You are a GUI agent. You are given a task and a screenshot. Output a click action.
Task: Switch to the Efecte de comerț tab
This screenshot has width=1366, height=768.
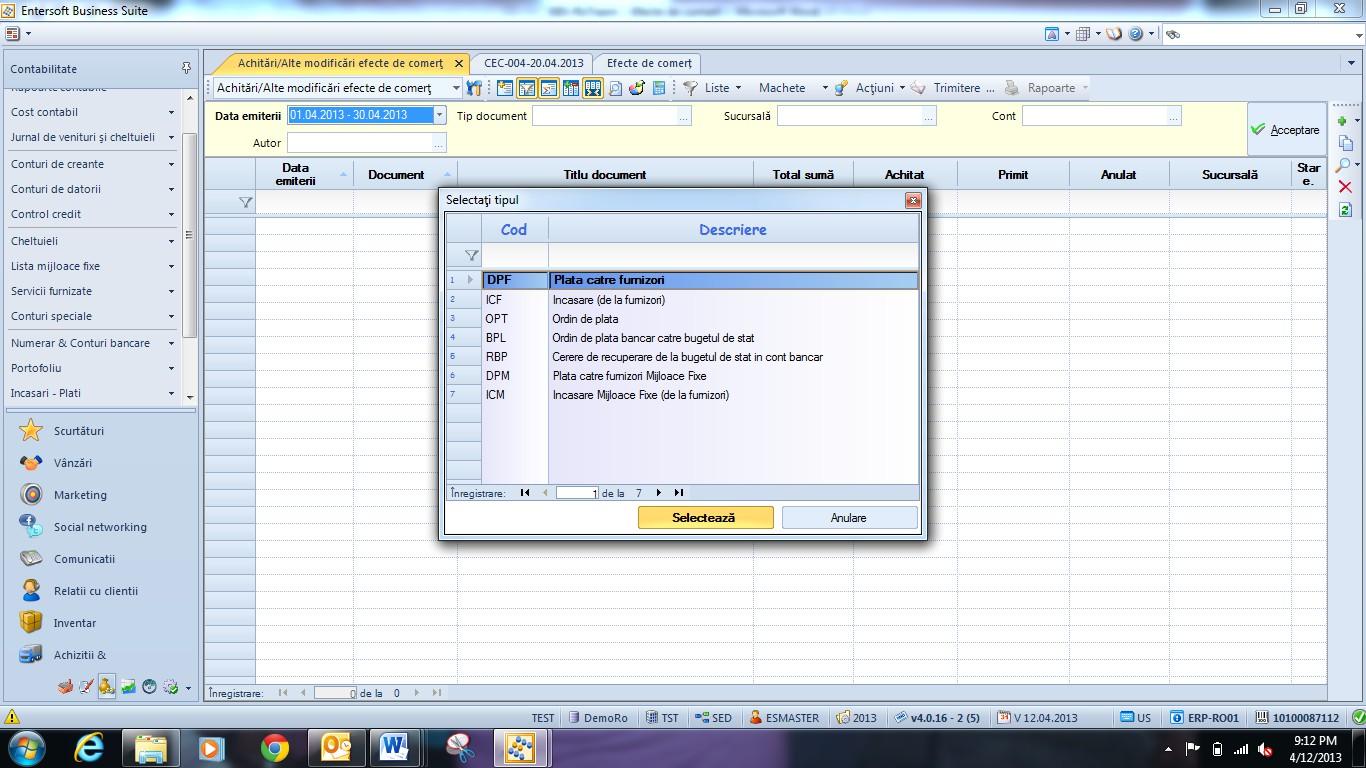[x=649, y=63]
